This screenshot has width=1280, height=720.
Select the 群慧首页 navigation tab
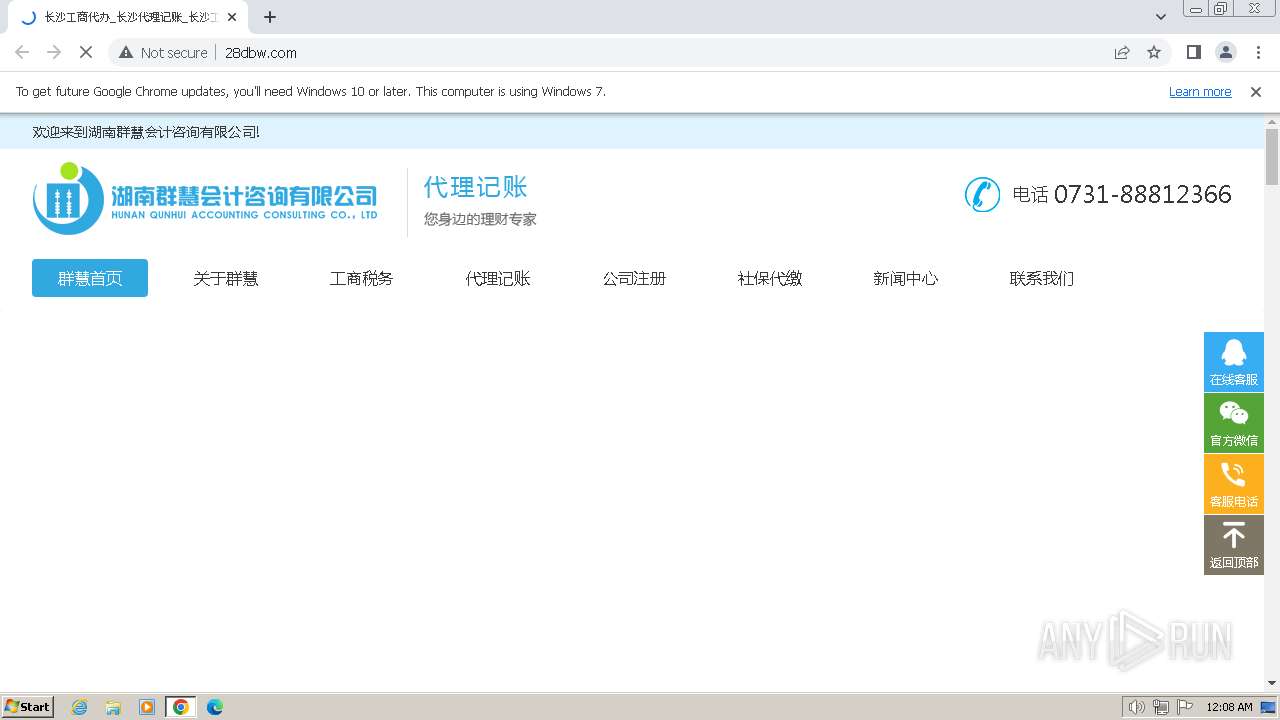[x=90, y=278]
